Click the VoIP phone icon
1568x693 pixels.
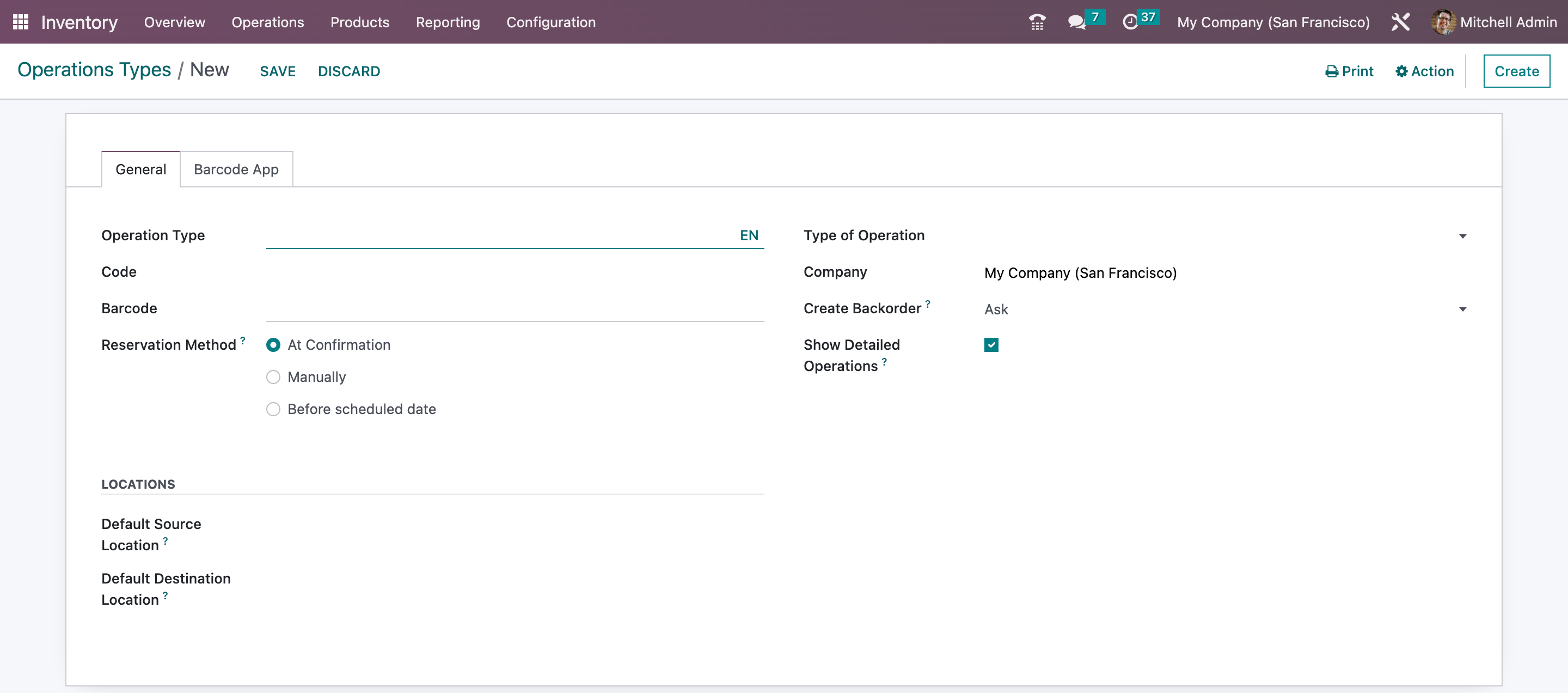[1037, 22]
